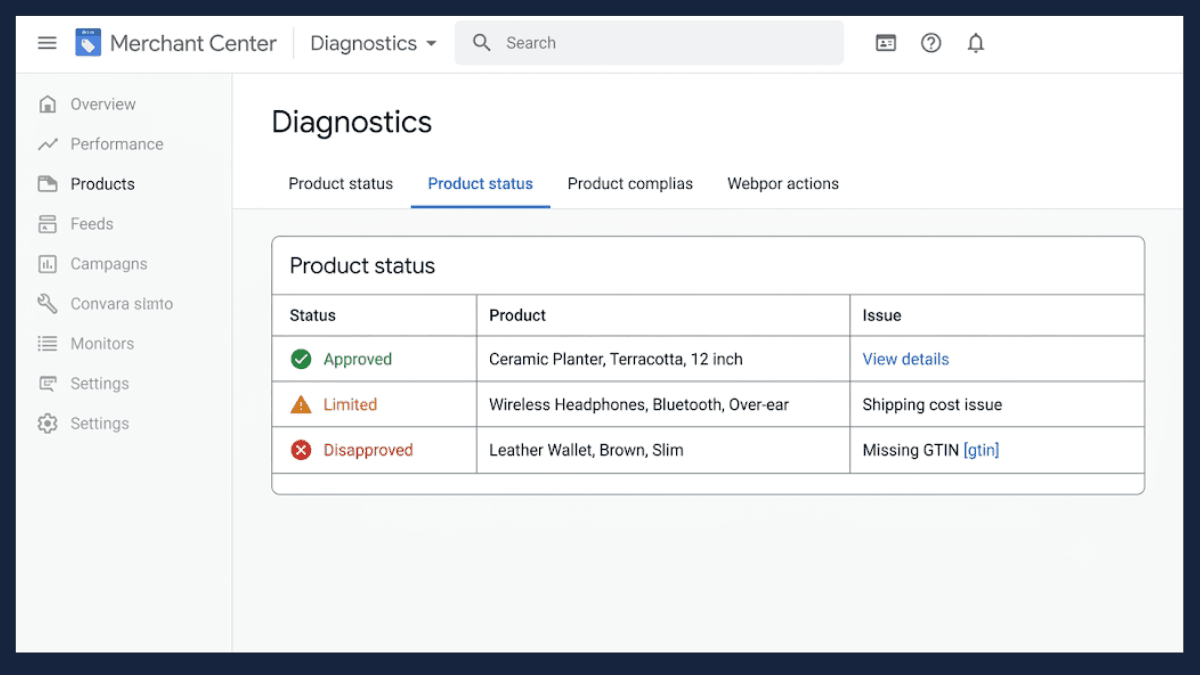The height and width of the screenshot is (675, 1200).
Task: Click the Merchant Center title text
Action: pos(193,43)
